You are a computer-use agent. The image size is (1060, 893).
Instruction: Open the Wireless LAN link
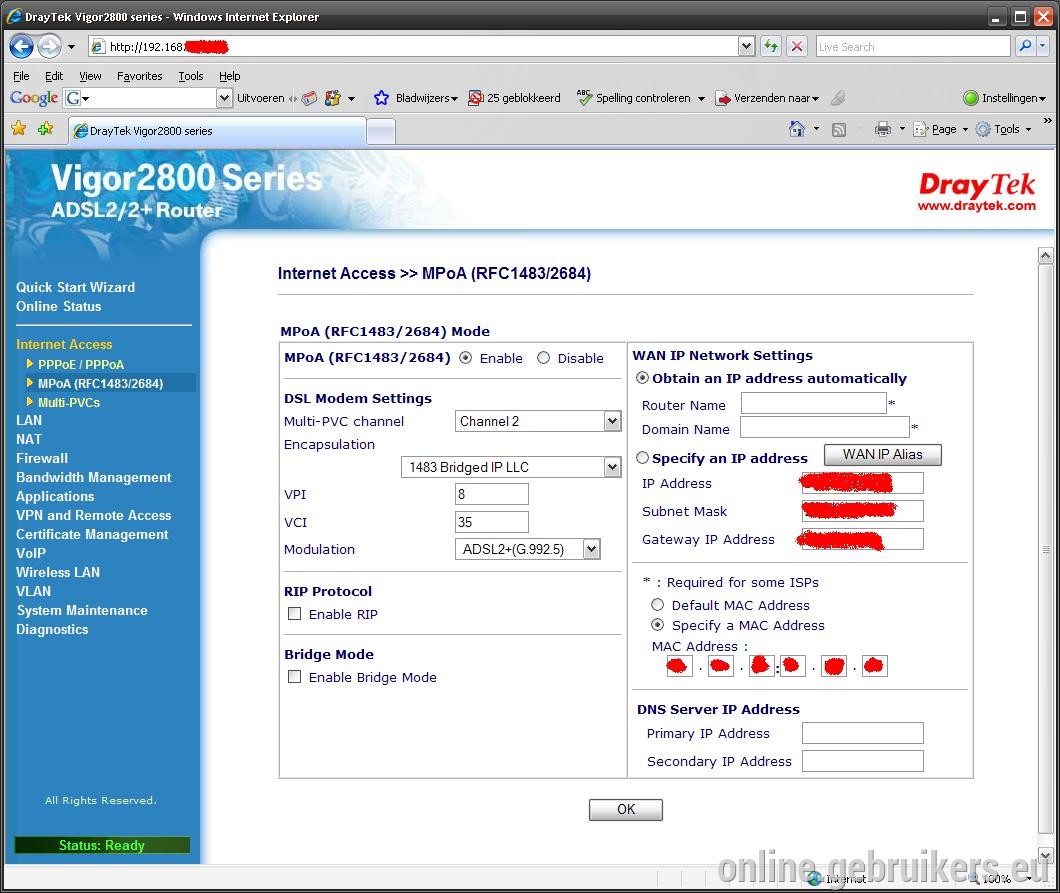coord(57,572)
